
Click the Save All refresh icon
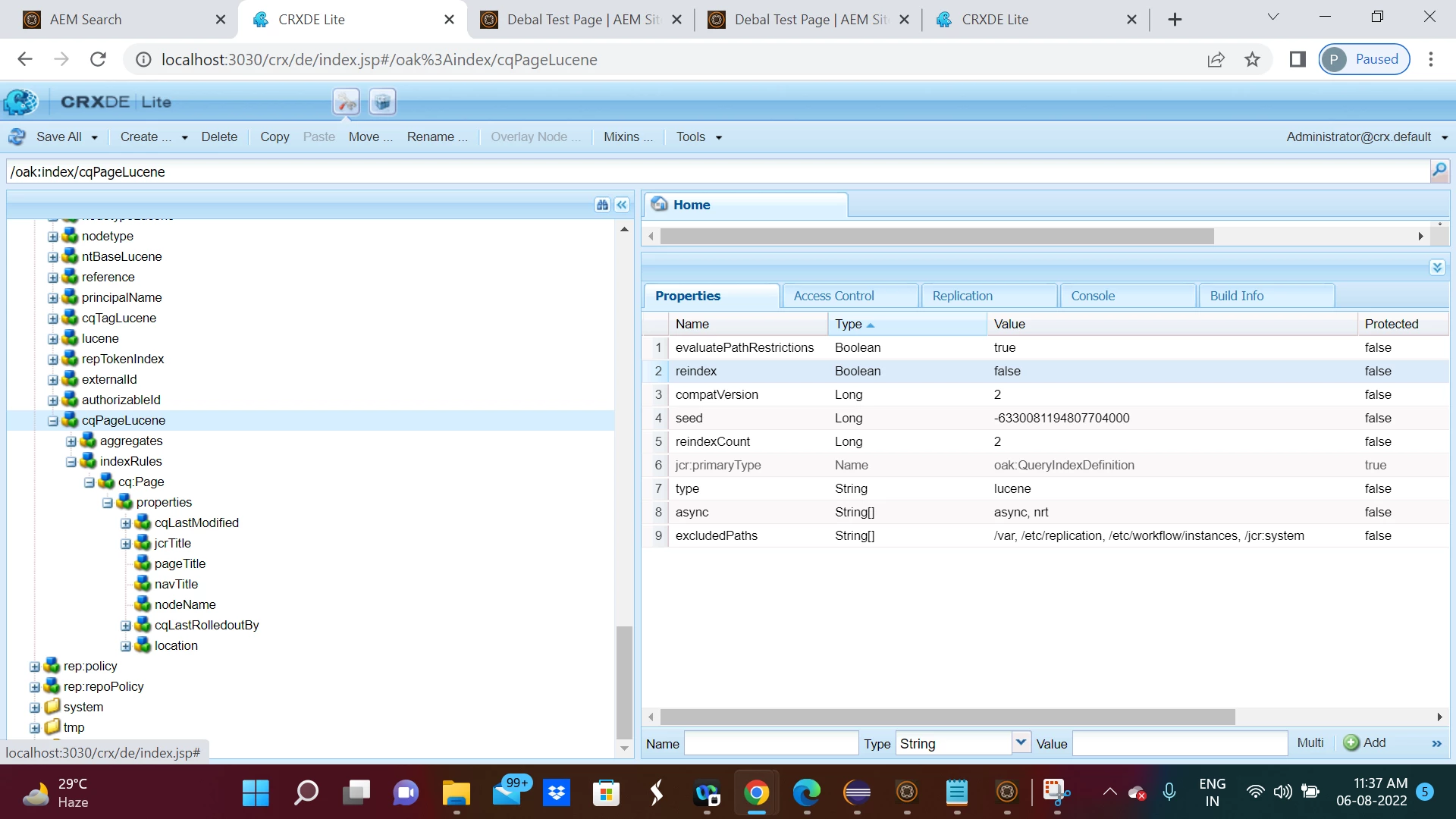pyautogui.click(x=17, y=137)
